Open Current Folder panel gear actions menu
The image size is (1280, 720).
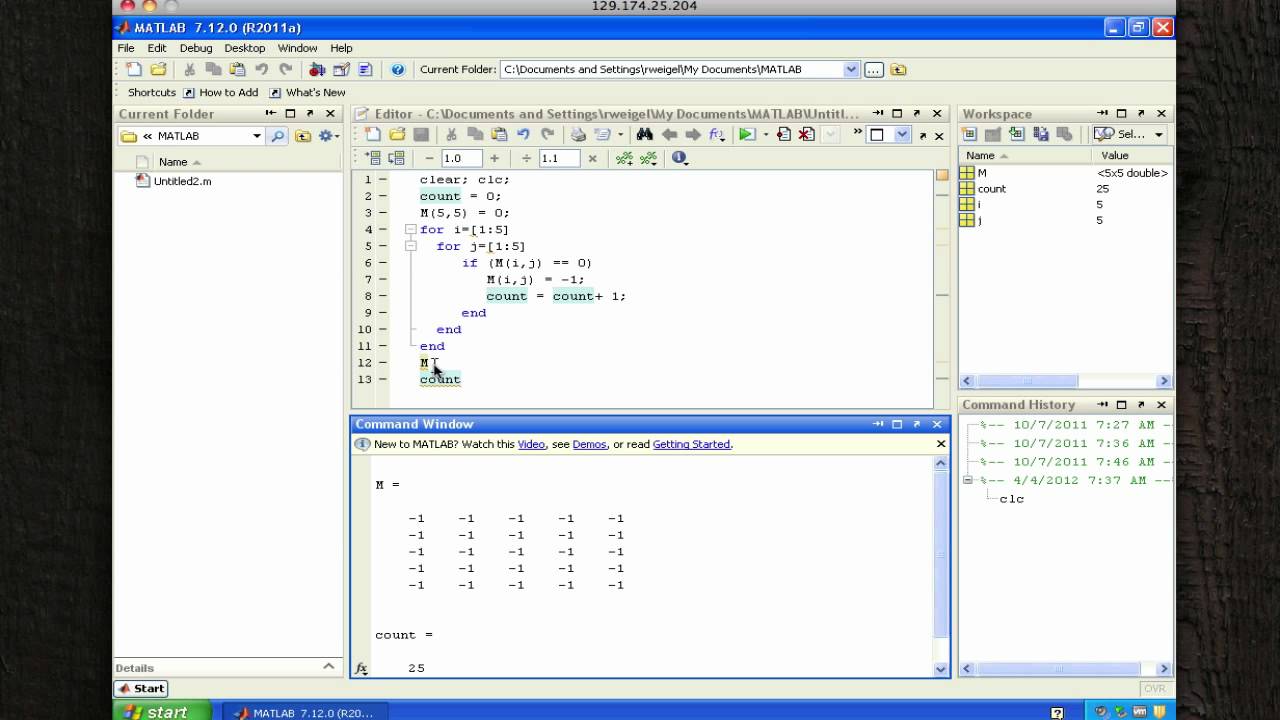click(329, 136)
